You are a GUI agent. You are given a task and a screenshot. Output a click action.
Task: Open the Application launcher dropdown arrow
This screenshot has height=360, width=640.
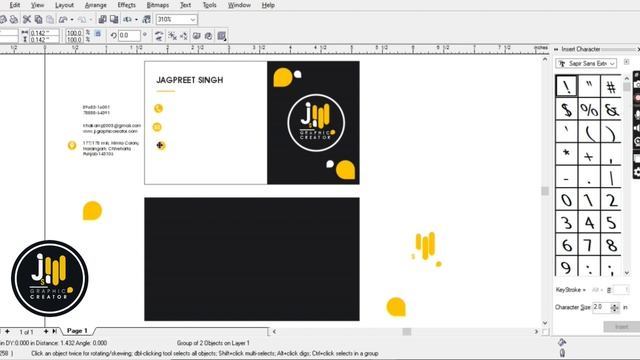pyautogui.click(x=136, y=19)
